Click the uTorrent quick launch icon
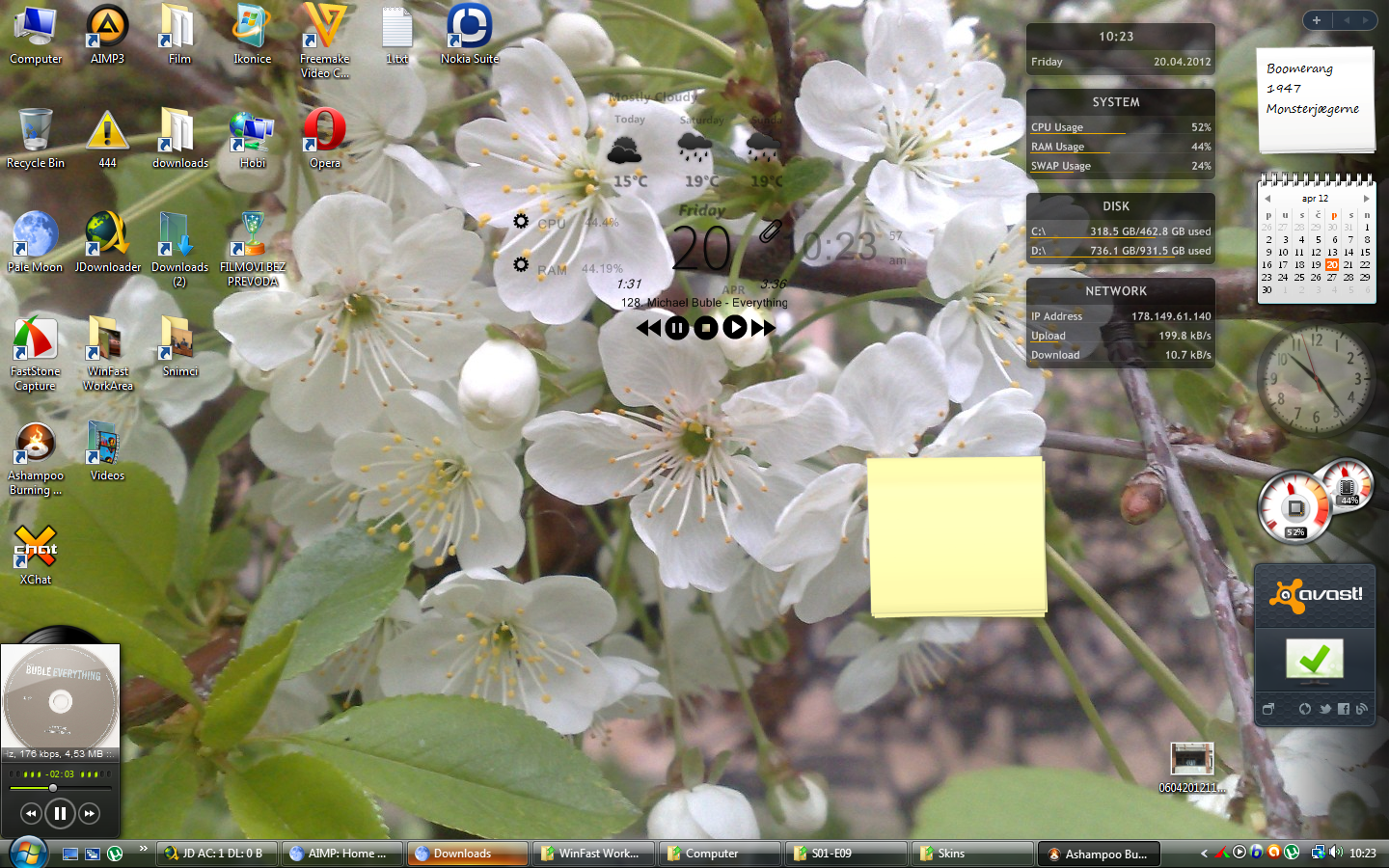This screenshot has width=1389, height=868. tap(115, 854)
